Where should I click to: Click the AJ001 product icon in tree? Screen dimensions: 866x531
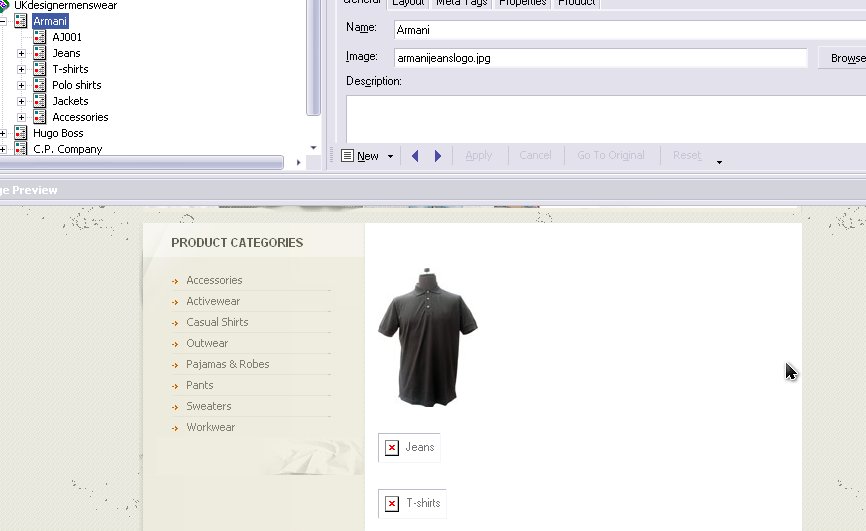(x=40, y=37)
